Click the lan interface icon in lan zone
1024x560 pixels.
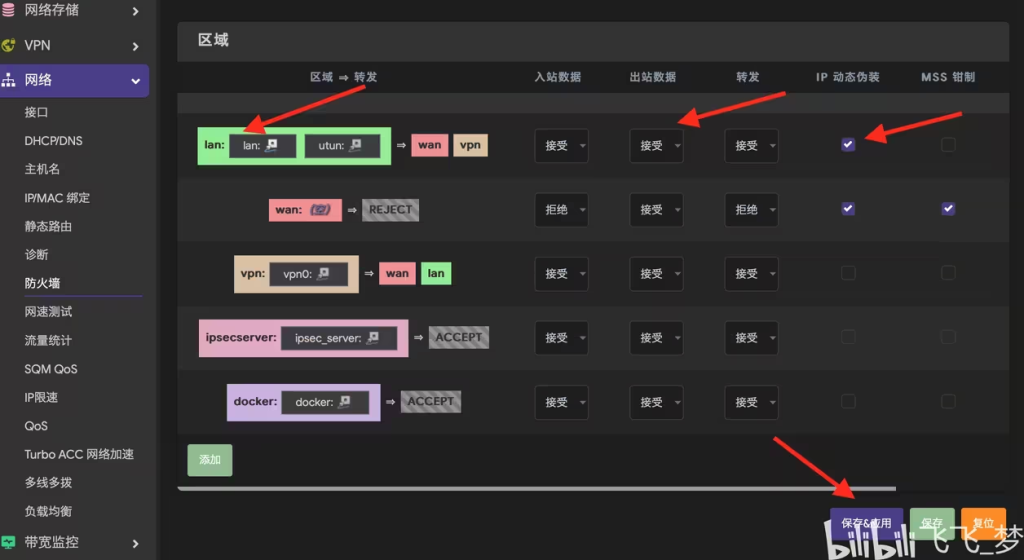pyautogui.click(x=272, y=145)
